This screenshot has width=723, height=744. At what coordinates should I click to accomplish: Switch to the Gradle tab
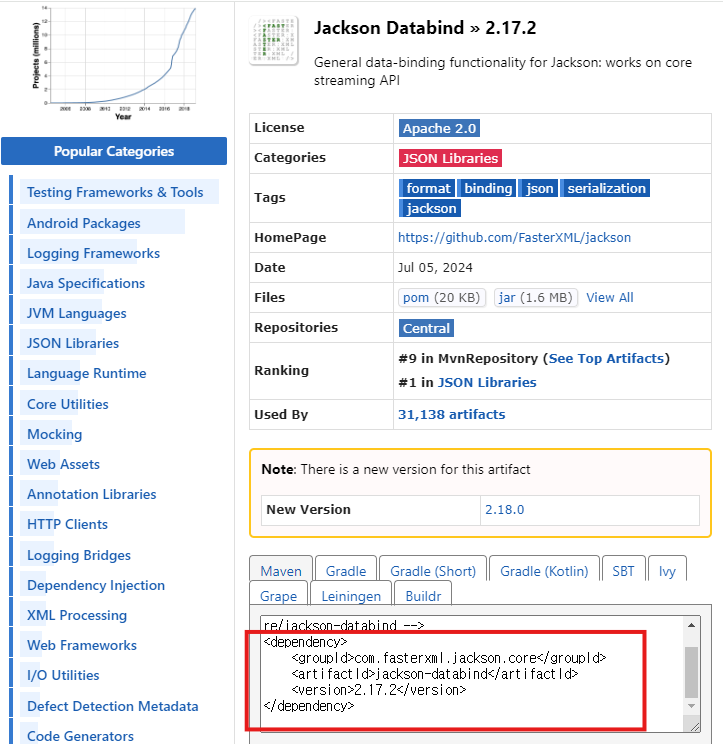click(x=346, y=569)
